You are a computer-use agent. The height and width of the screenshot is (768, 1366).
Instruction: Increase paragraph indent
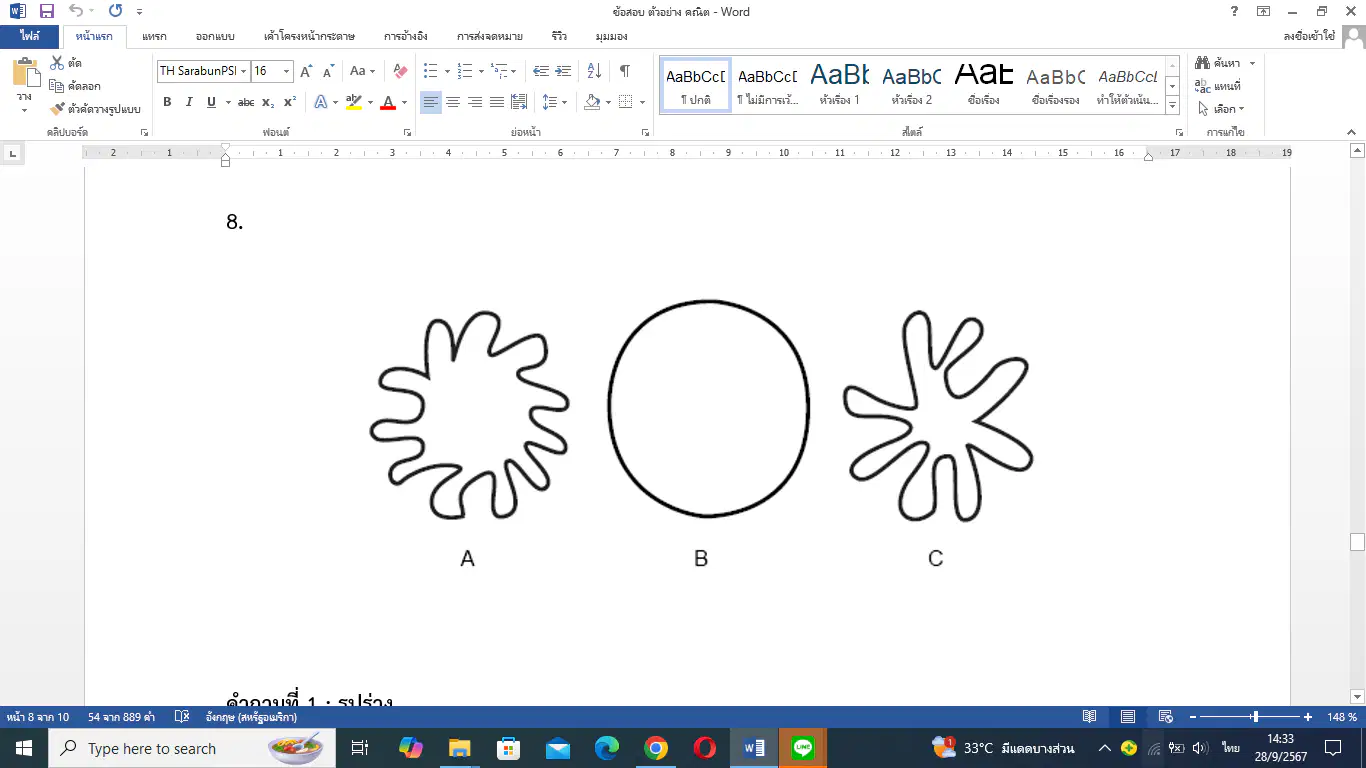coord(563,71)
